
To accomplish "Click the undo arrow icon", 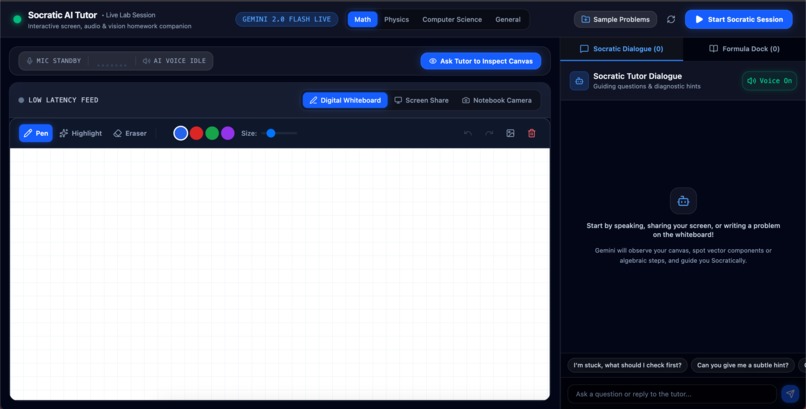I will (x=468, y=133).
